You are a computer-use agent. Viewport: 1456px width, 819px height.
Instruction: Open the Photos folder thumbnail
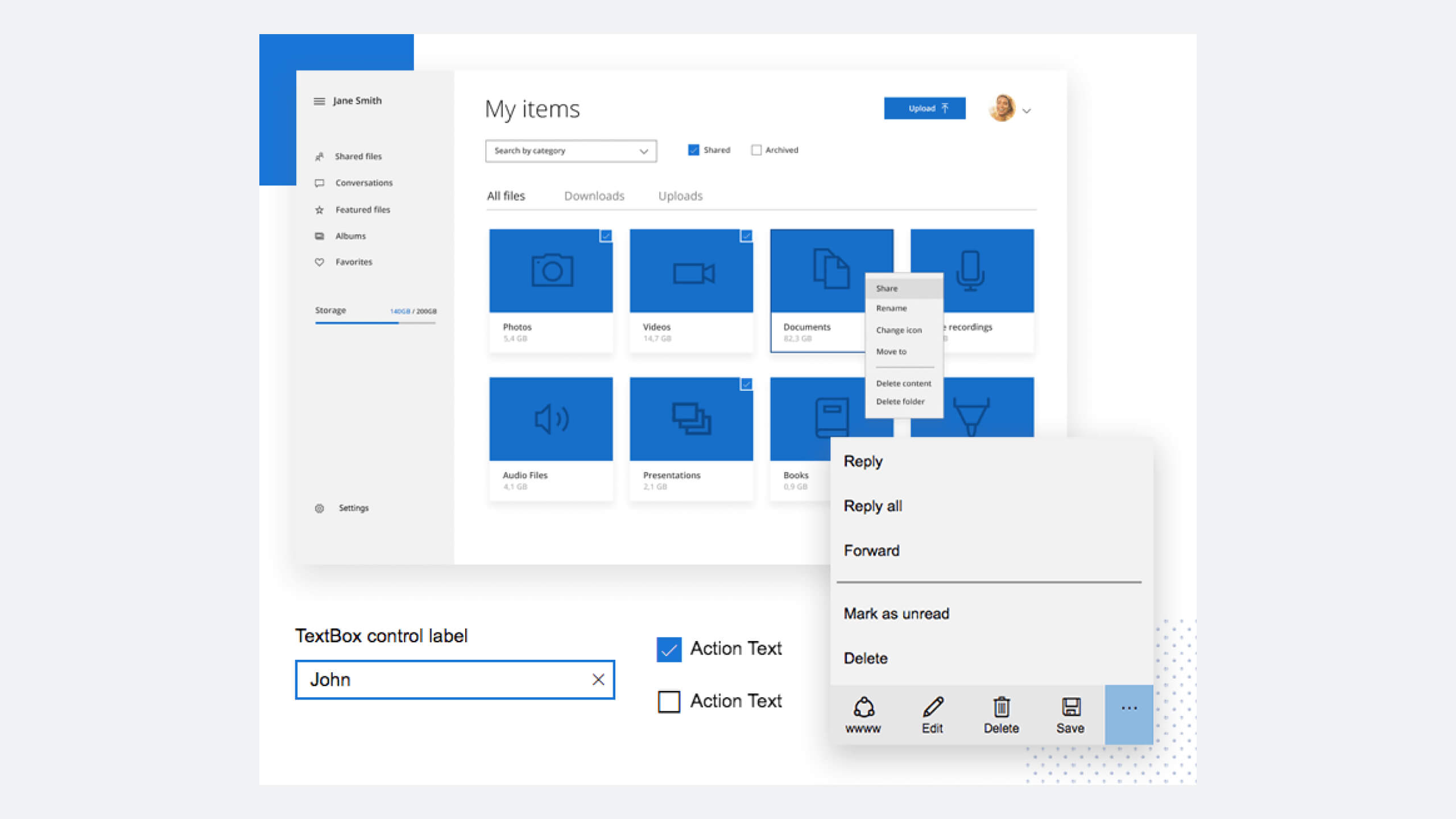551,271
